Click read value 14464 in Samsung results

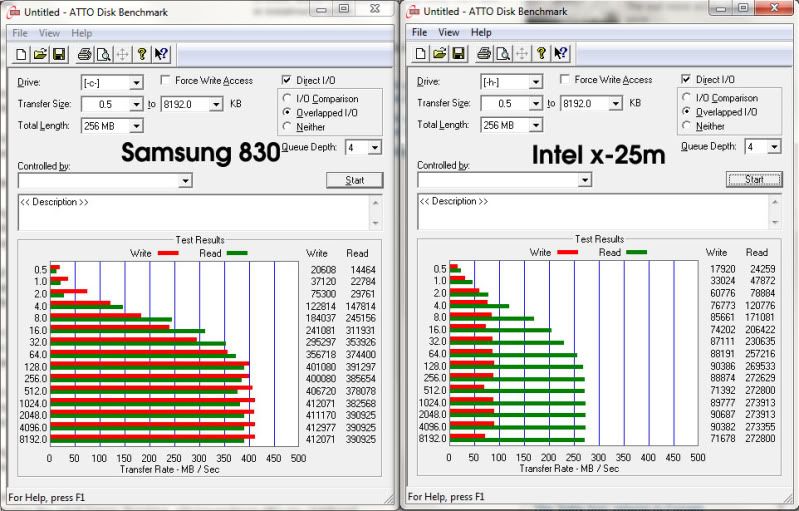tap(363, 270)
